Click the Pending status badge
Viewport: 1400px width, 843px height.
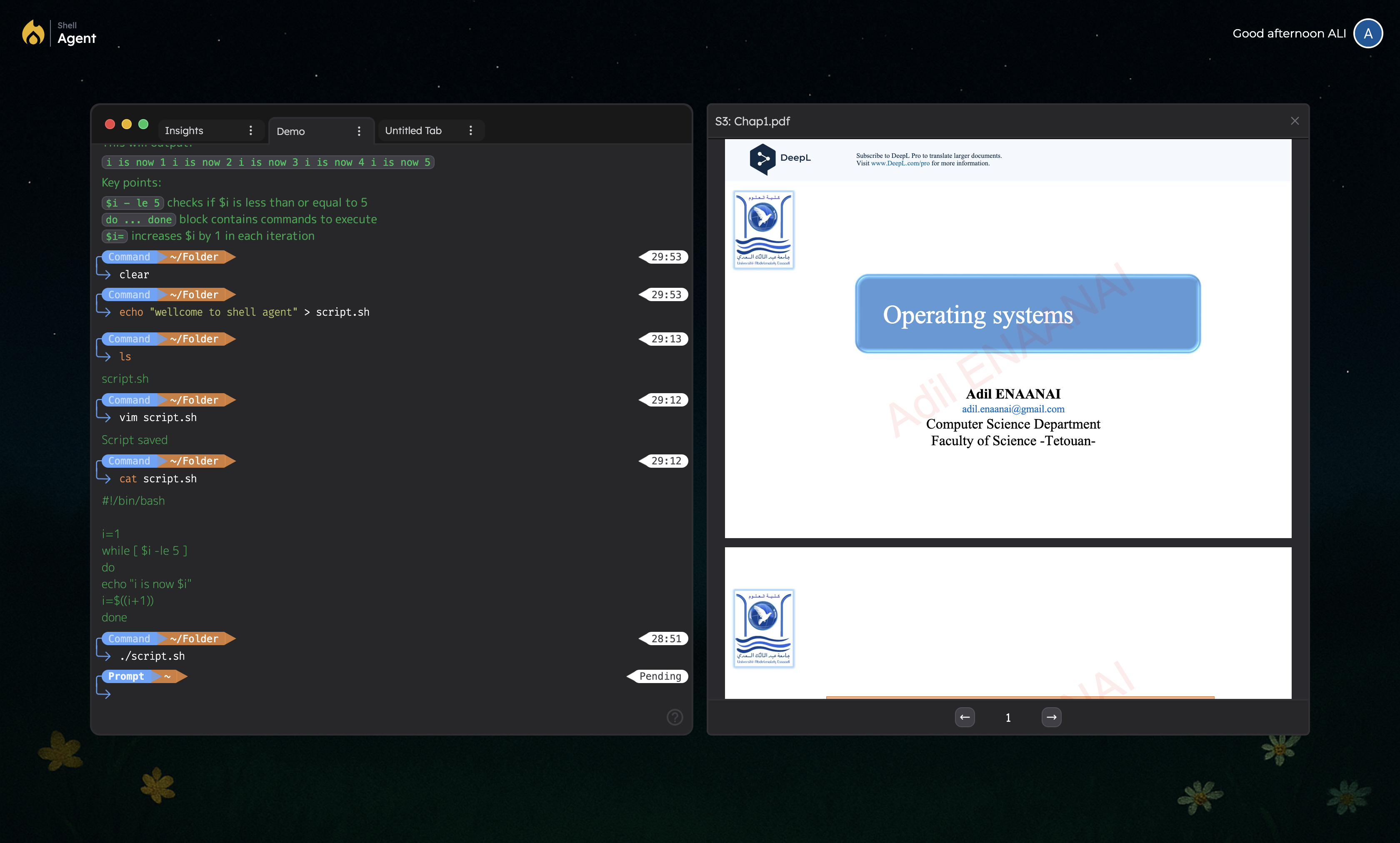[660, 676]
